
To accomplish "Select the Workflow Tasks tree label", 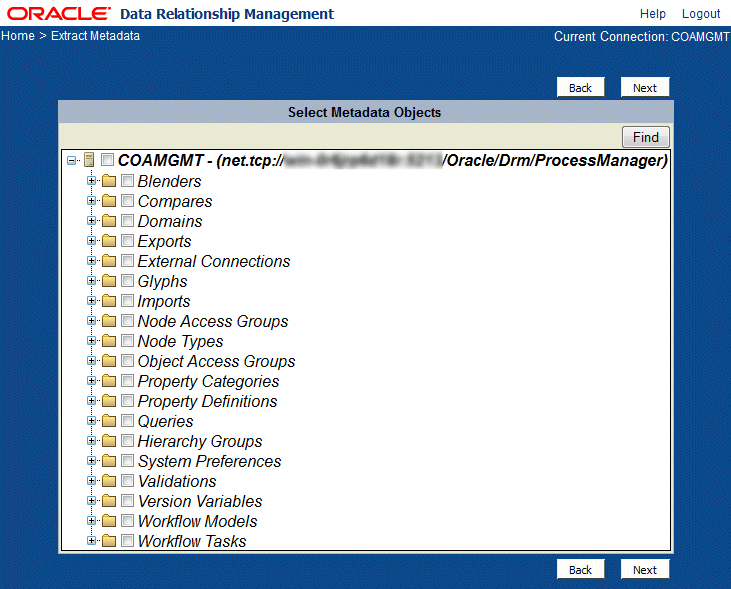I will click(192, 541).
